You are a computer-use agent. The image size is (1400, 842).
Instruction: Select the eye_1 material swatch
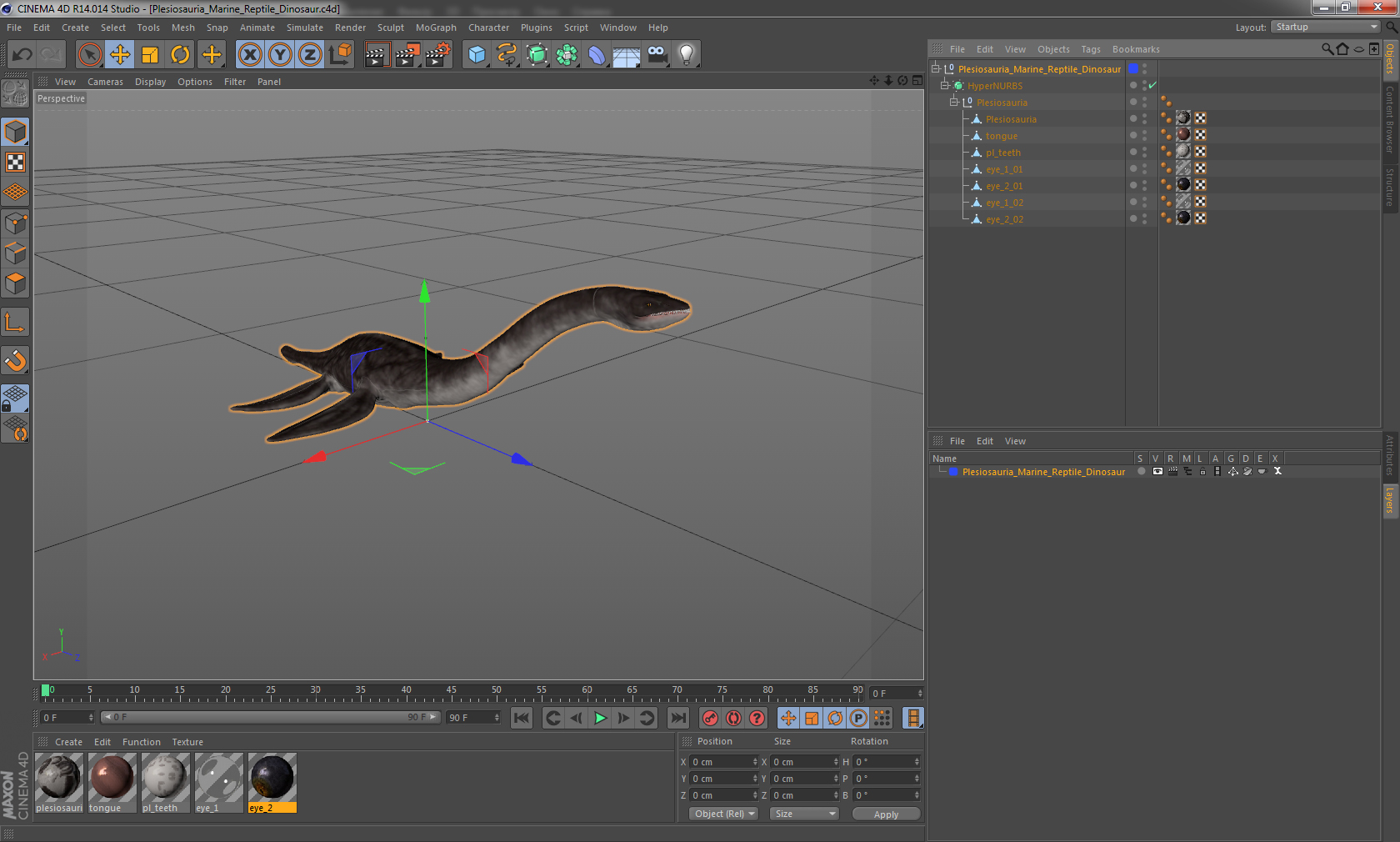tap(219, 778)
